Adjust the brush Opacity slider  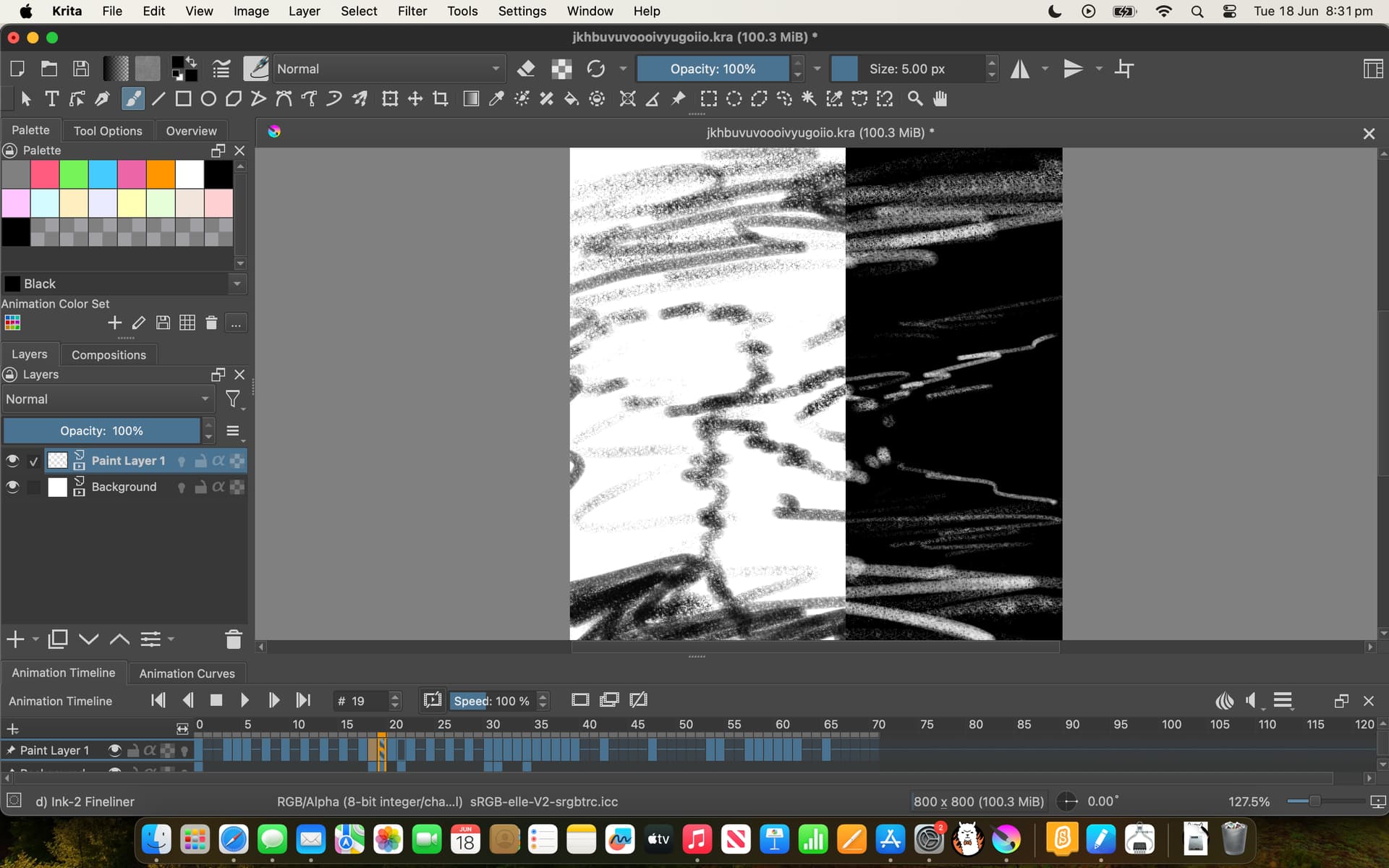[713, 69]
